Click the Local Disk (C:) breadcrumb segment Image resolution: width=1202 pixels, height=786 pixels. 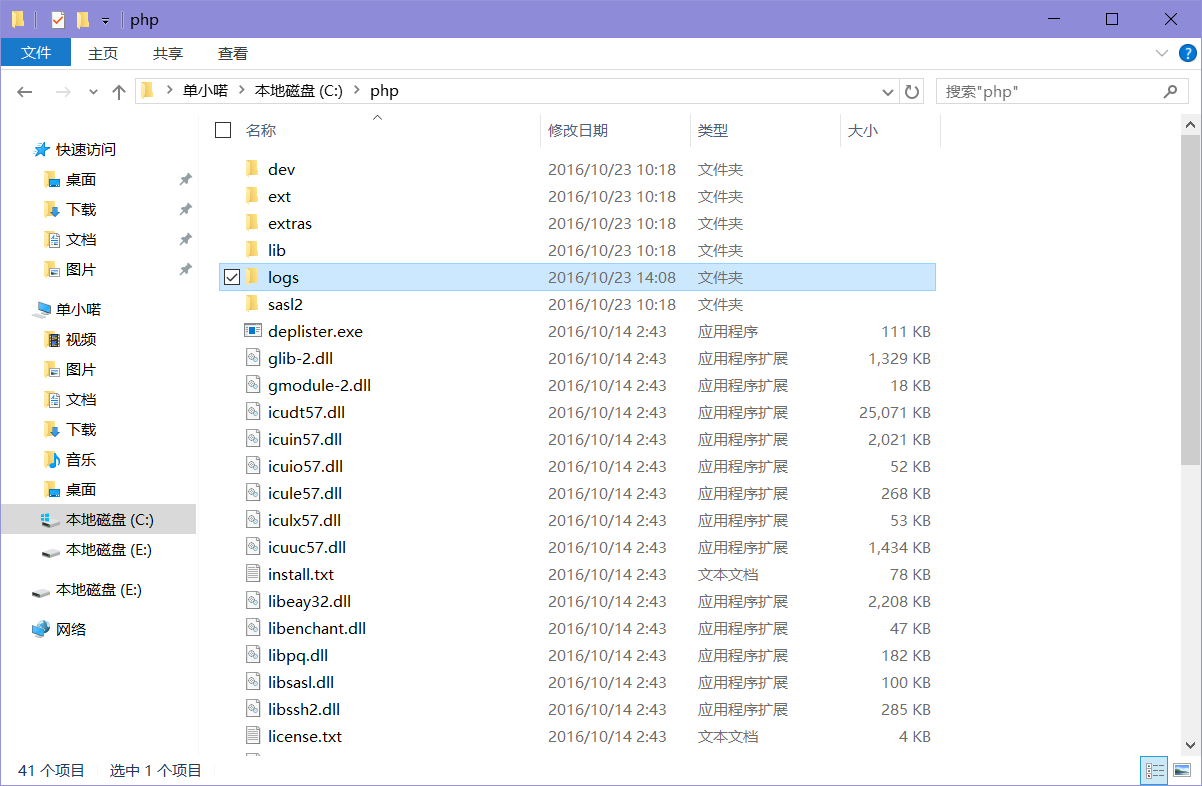tap(299, 91)
